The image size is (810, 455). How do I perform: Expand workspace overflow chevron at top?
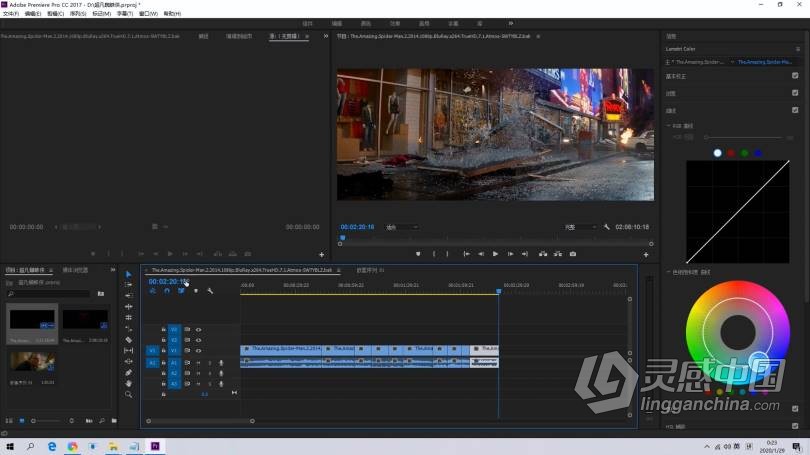tap(511, 23)
